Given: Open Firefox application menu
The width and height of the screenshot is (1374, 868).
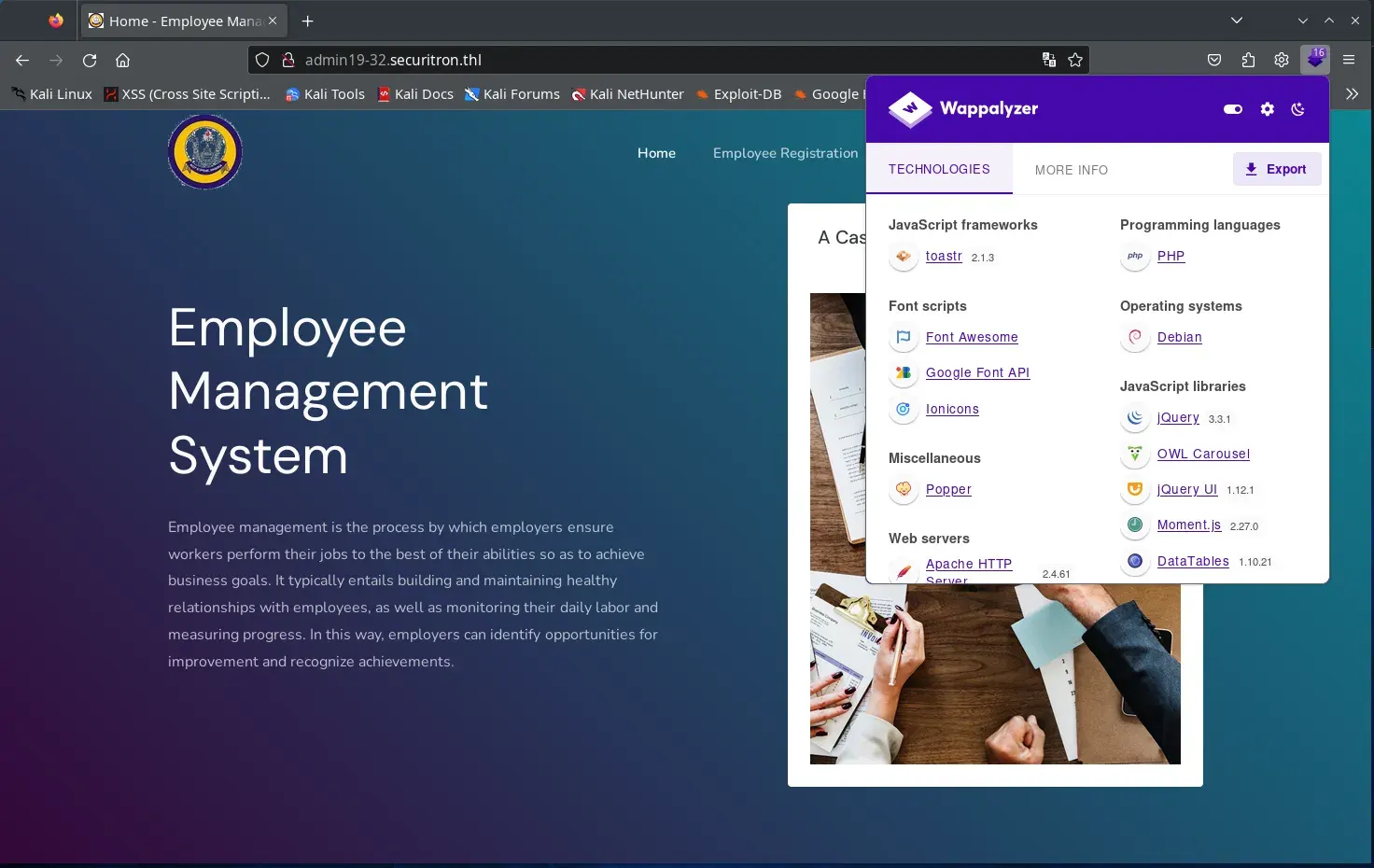Looking at the screenshot, I should point(1349,60).
